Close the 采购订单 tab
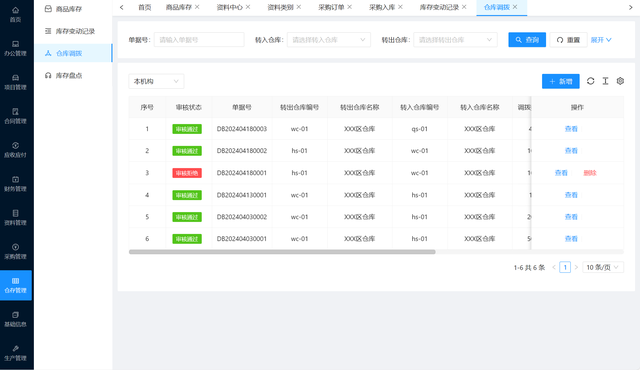Screen dimensions: 640x370 (349, 7)
